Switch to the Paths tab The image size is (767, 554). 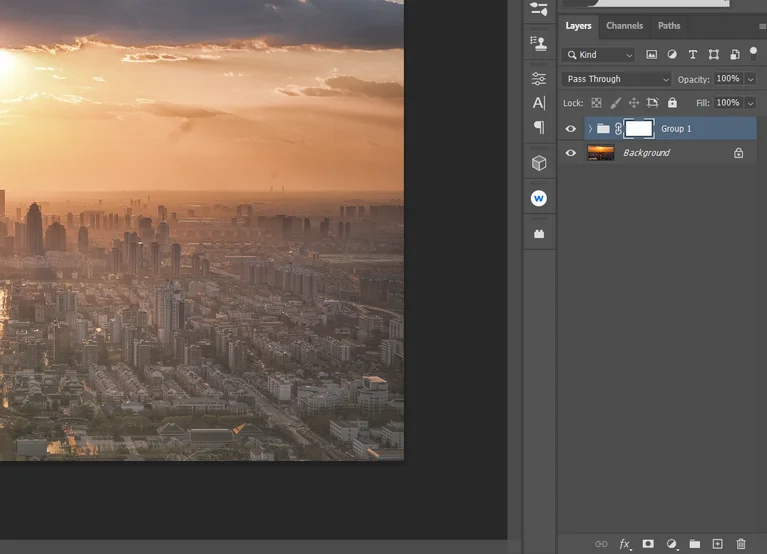coord(669,26)
